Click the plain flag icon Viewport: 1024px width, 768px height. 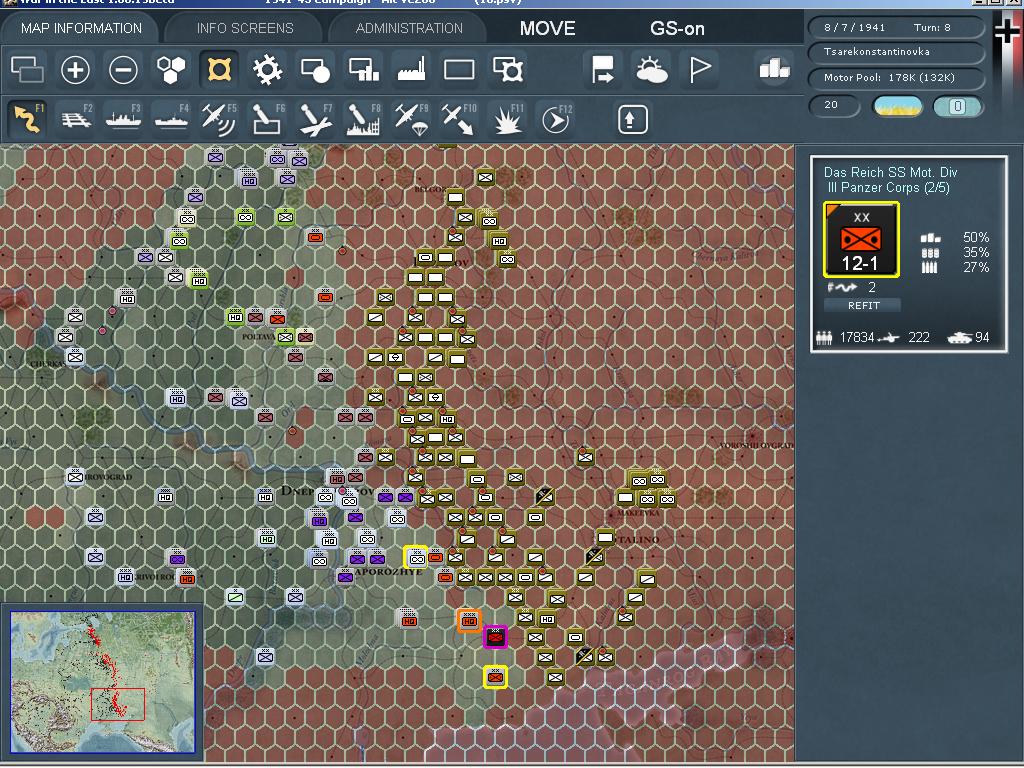699,69
